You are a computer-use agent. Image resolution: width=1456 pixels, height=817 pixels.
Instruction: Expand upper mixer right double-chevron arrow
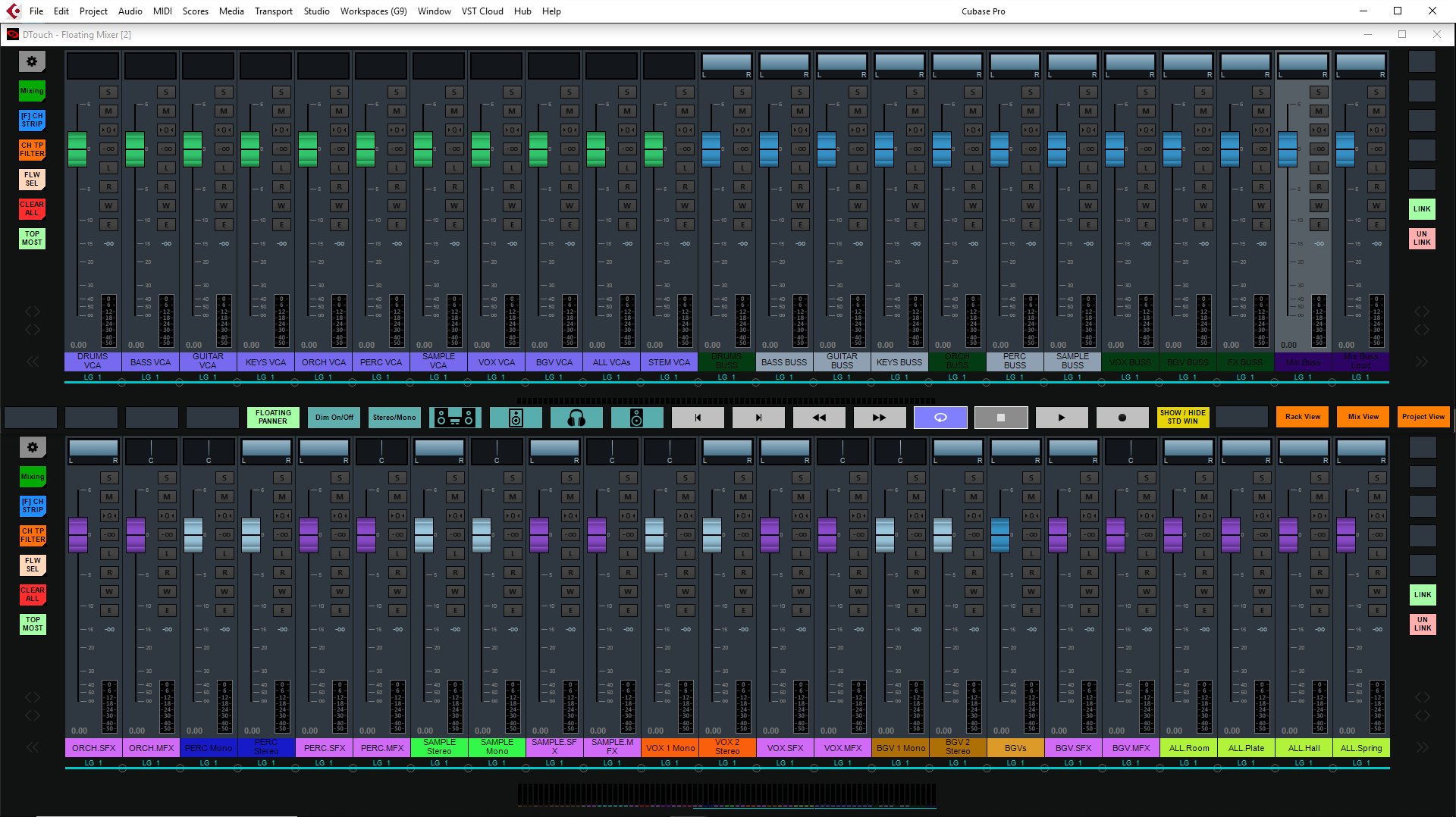tap(1422, 362)
